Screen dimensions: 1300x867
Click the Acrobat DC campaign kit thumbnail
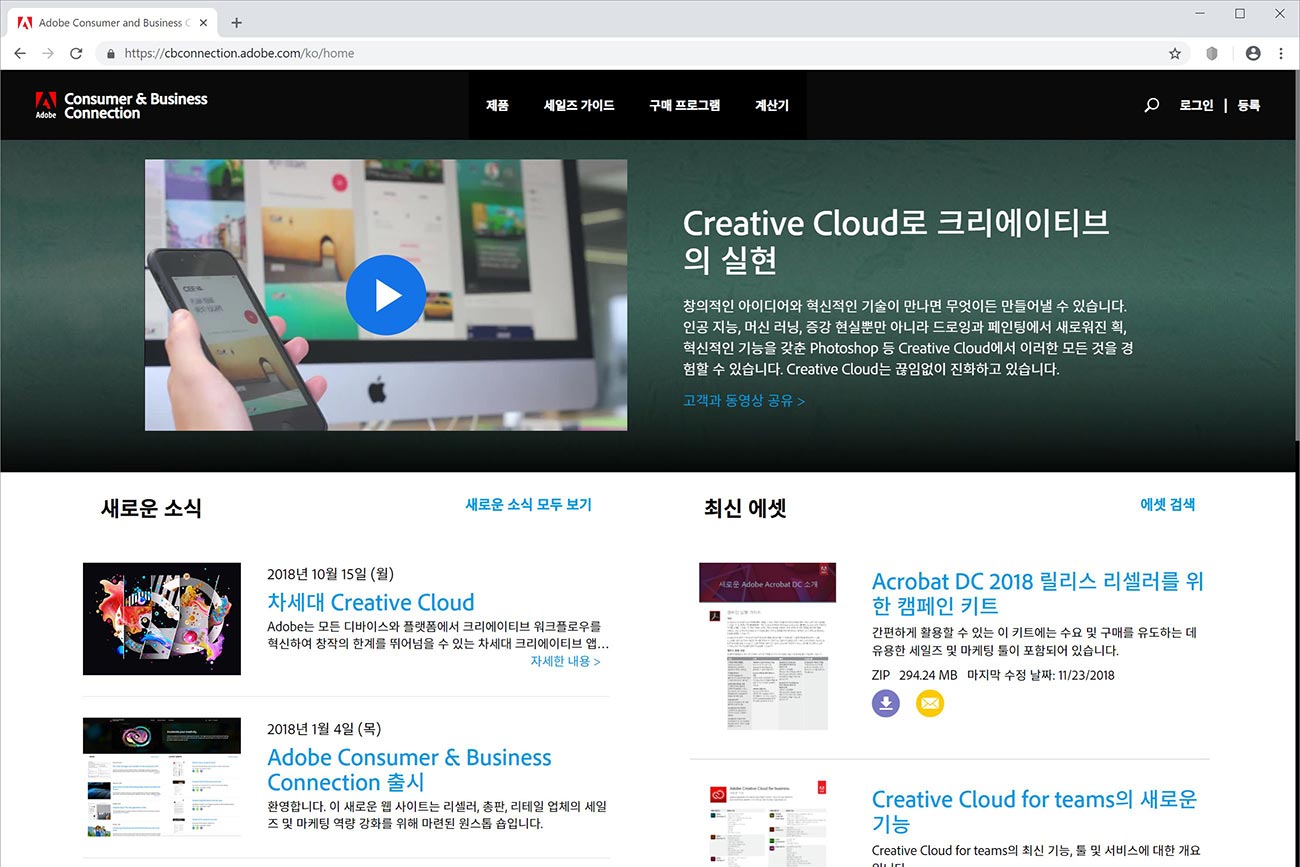click(768, 646)
